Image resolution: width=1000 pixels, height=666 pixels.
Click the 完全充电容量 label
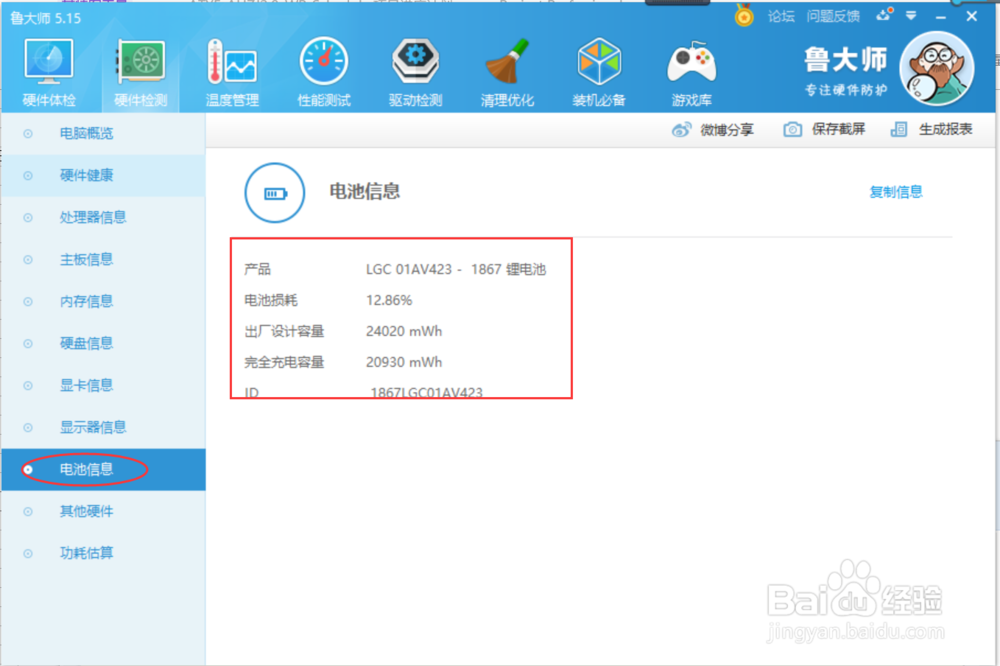[284, 362]
